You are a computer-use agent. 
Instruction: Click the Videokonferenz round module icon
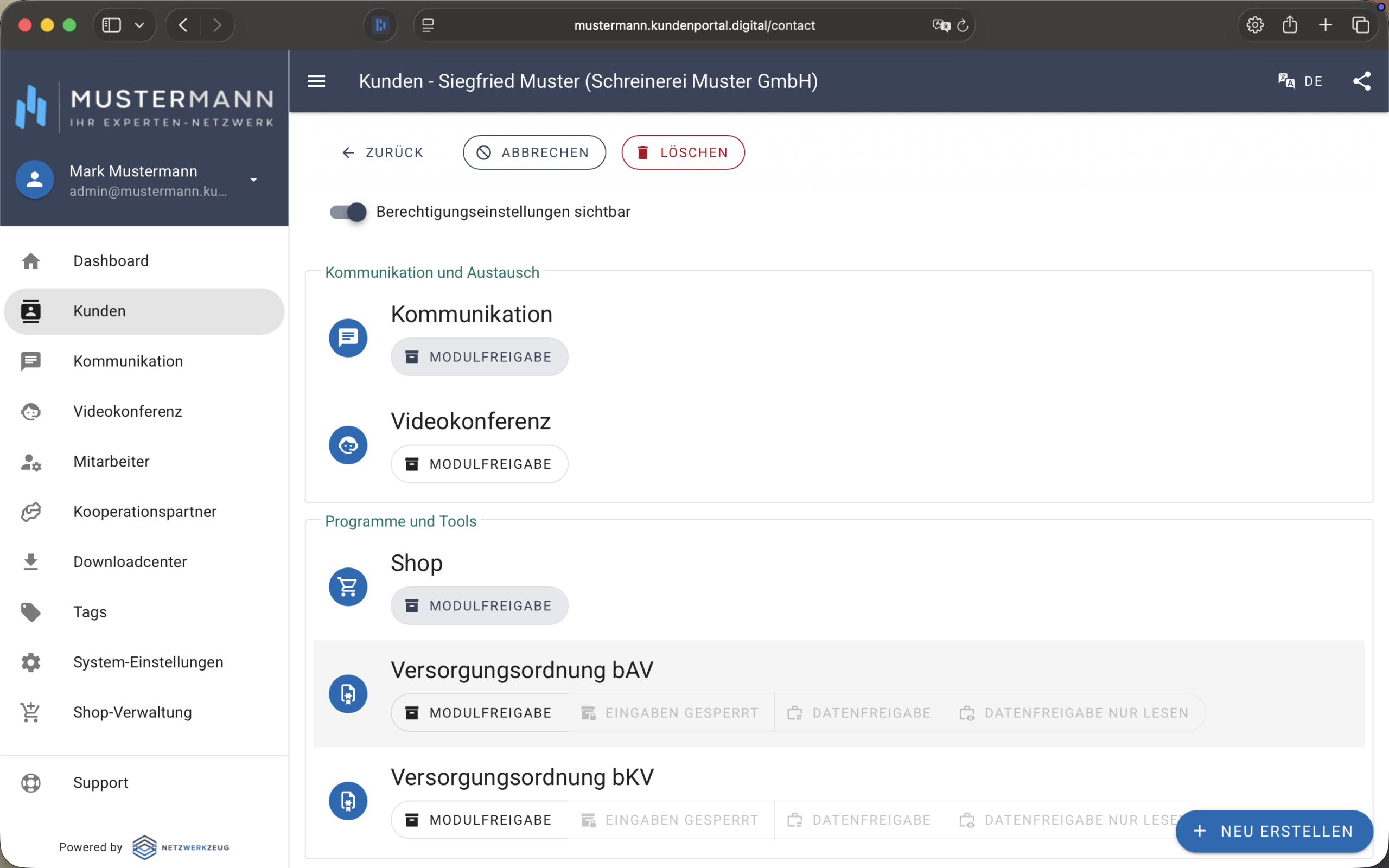point(348,445)
